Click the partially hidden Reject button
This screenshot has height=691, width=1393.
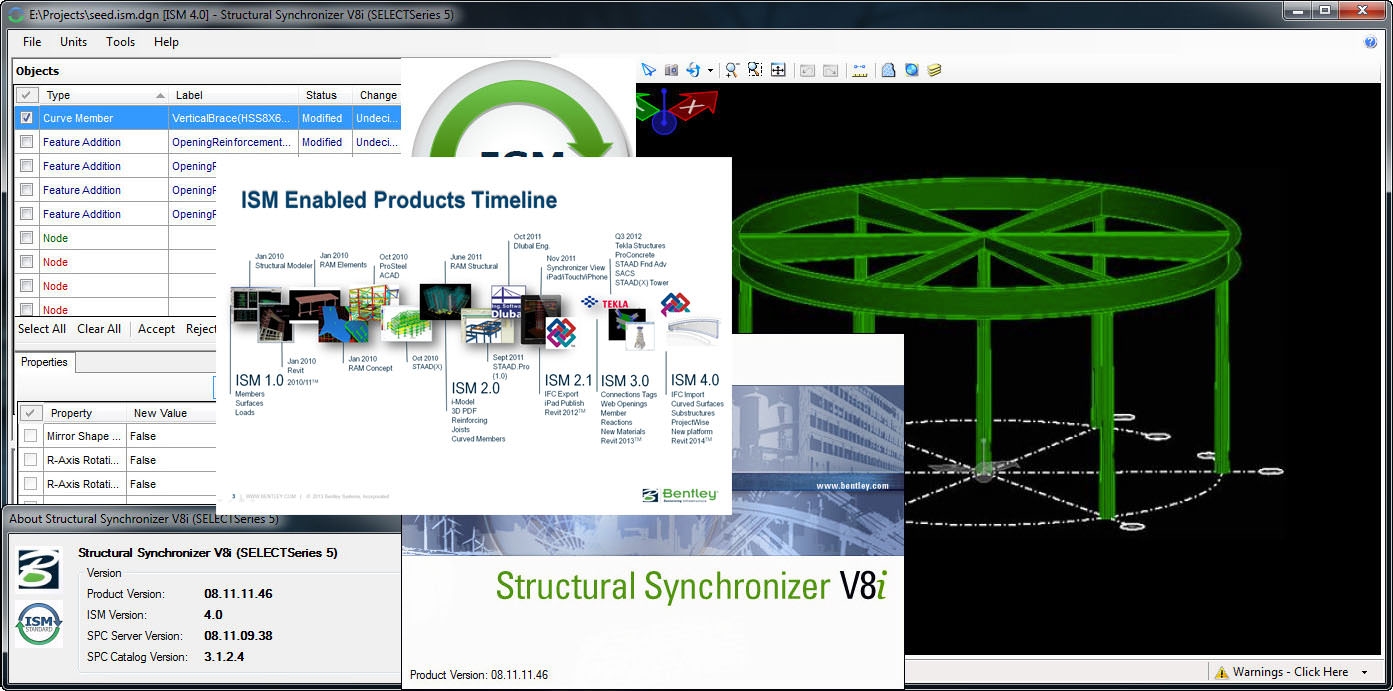(201, 329)
